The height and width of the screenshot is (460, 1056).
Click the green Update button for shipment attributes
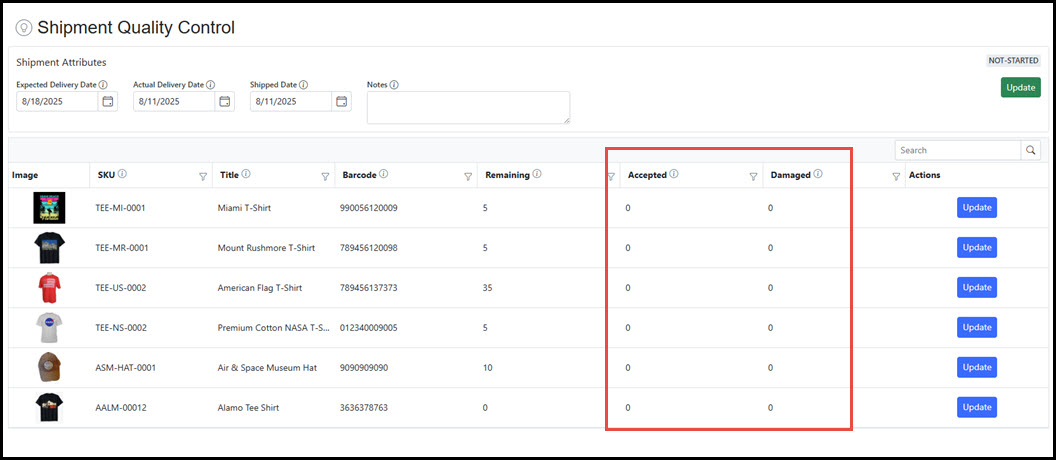click(x=1020, y=87)
